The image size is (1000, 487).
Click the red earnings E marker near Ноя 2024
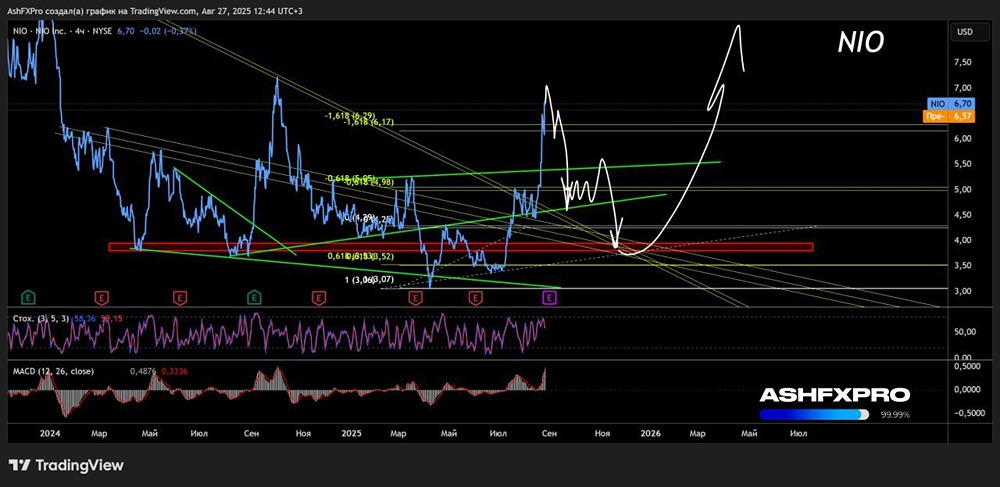click(318, 296)
